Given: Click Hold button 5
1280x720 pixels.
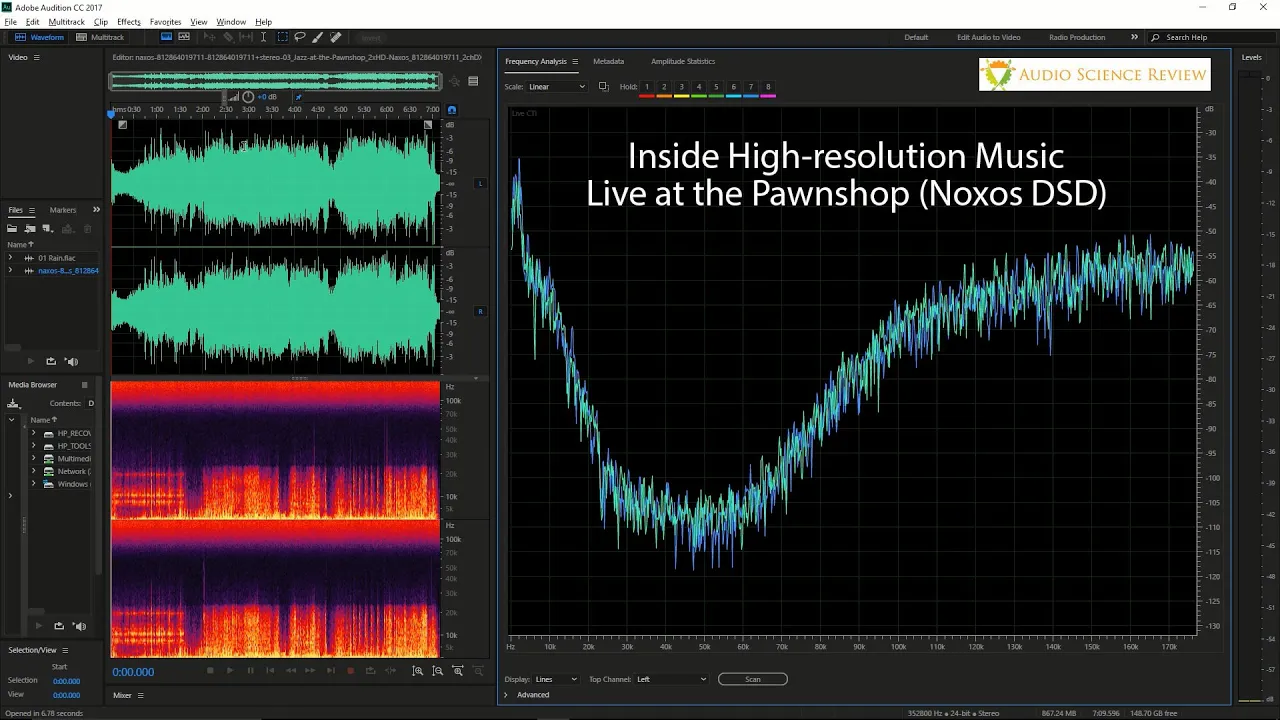Looking at the screenshot, I should [x=716, y=87].
